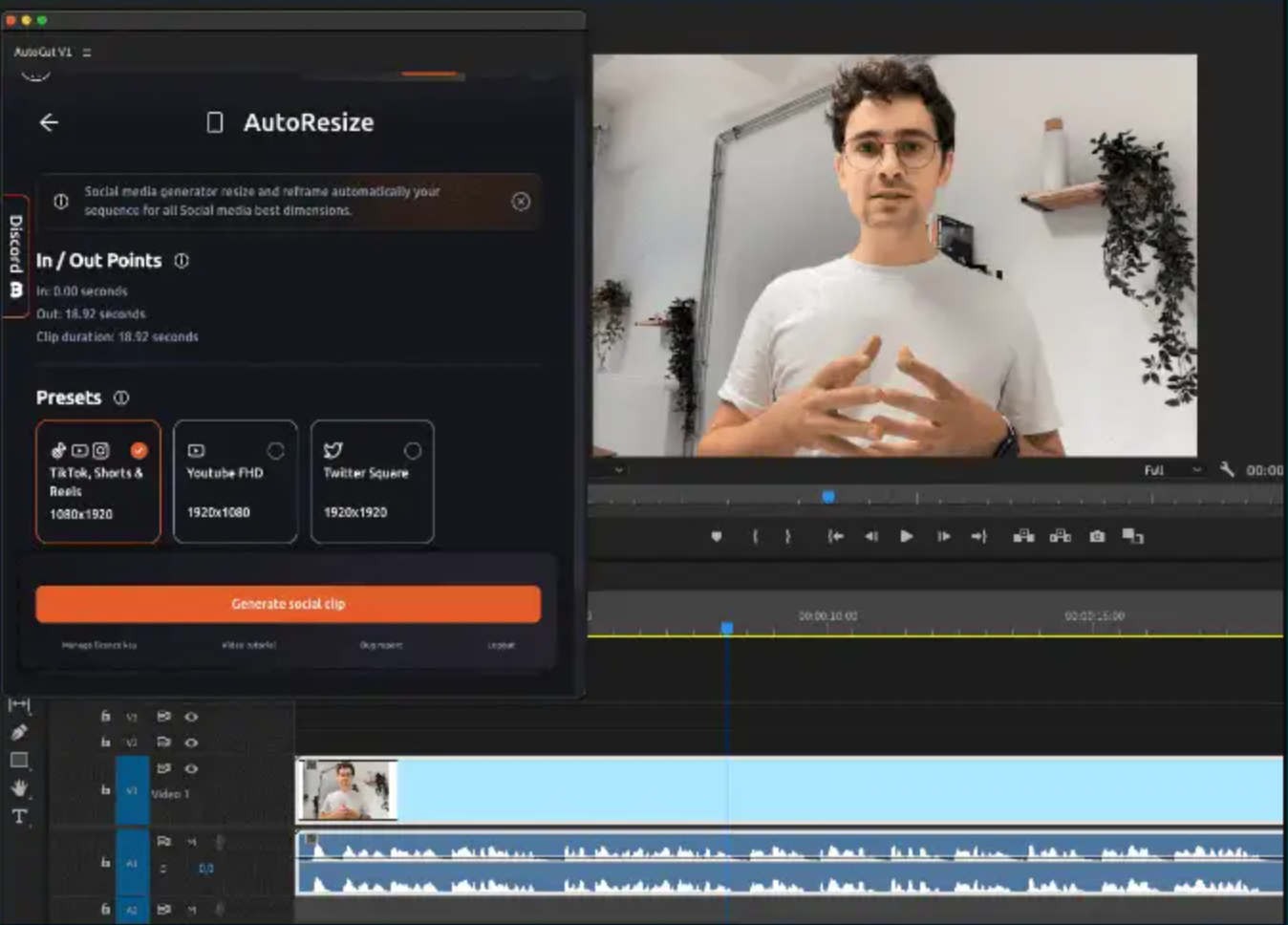
Task: Click the Lift icon in the transport controls
Action: pyautogui.click(x=1022, y=536)
